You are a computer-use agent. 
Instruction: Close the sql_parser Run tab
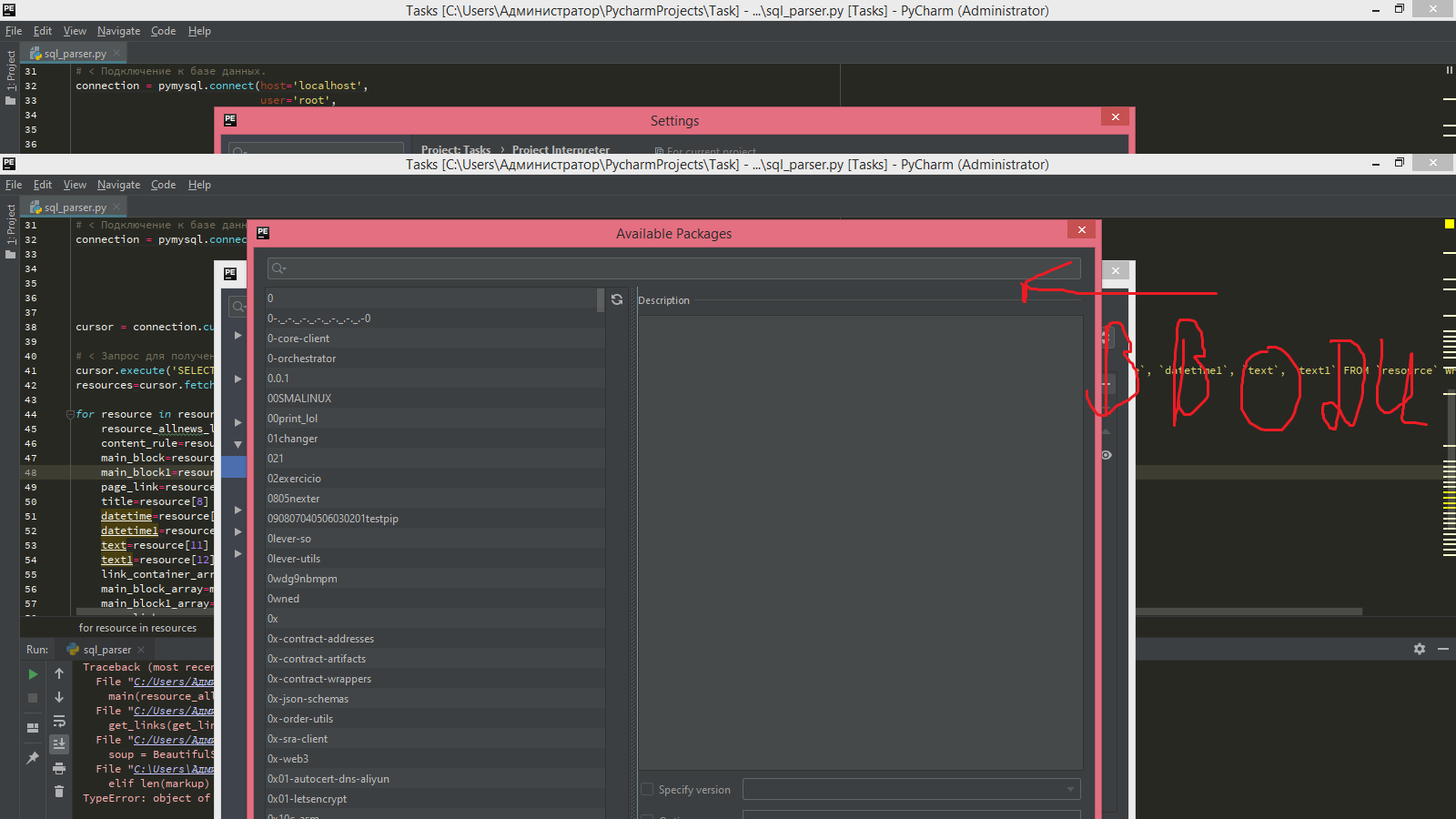point(141,650)
